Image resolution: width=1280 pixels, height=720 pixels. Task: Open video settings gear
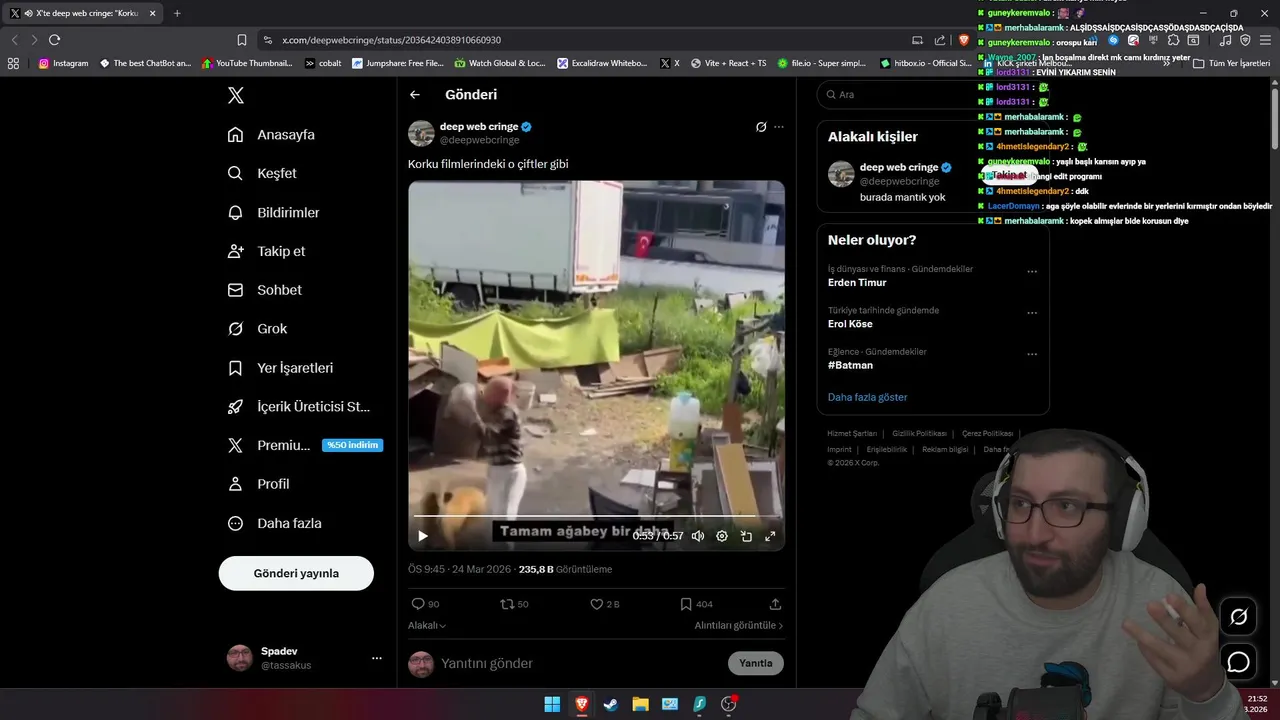[x=722, y=536]
